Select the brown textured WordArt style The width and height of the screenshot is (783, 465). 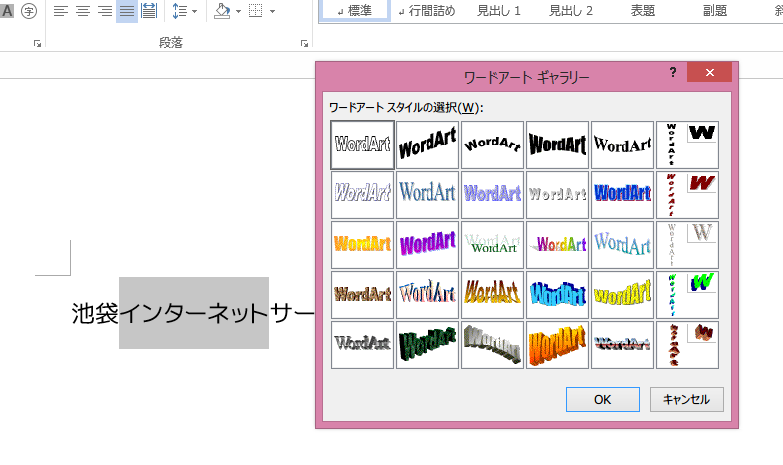click(x=363, y=295)
